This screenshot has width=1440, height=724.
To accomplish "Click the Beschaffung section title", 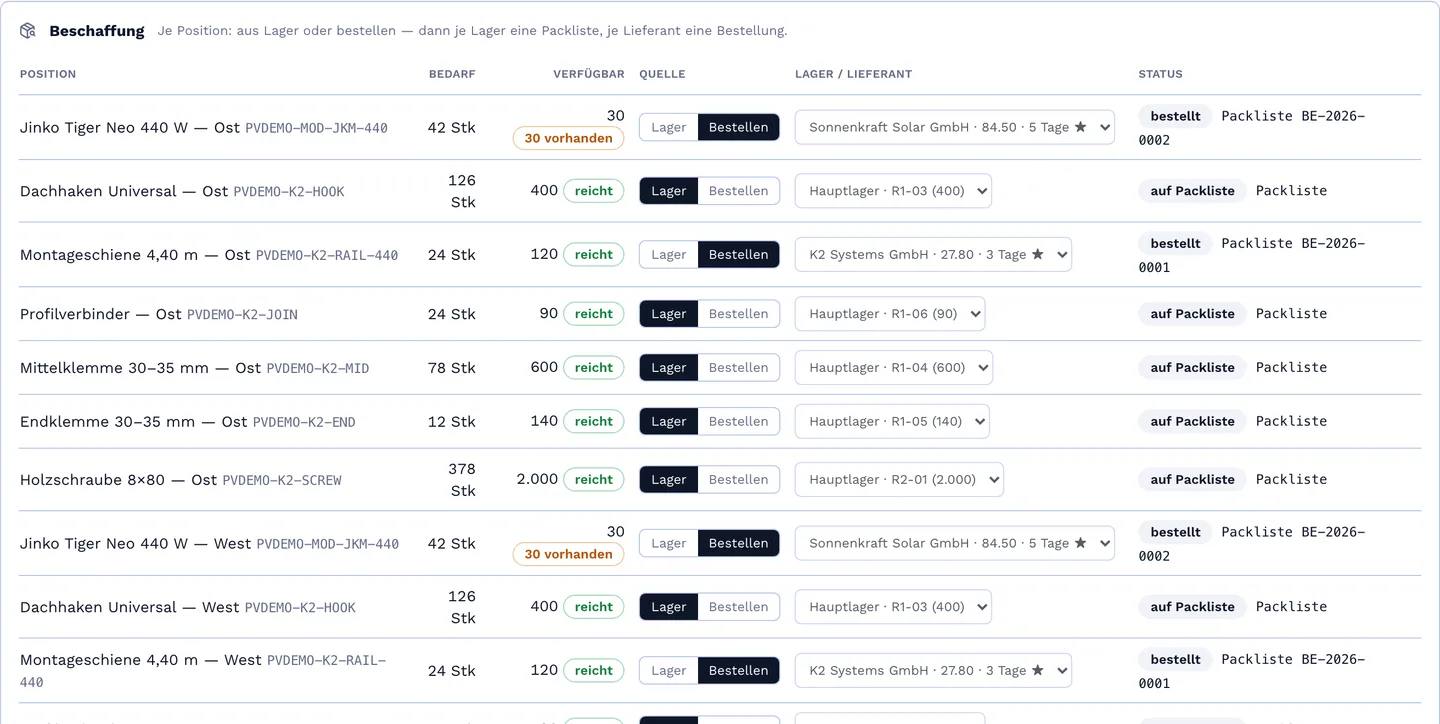I will (x=97, y=31).
